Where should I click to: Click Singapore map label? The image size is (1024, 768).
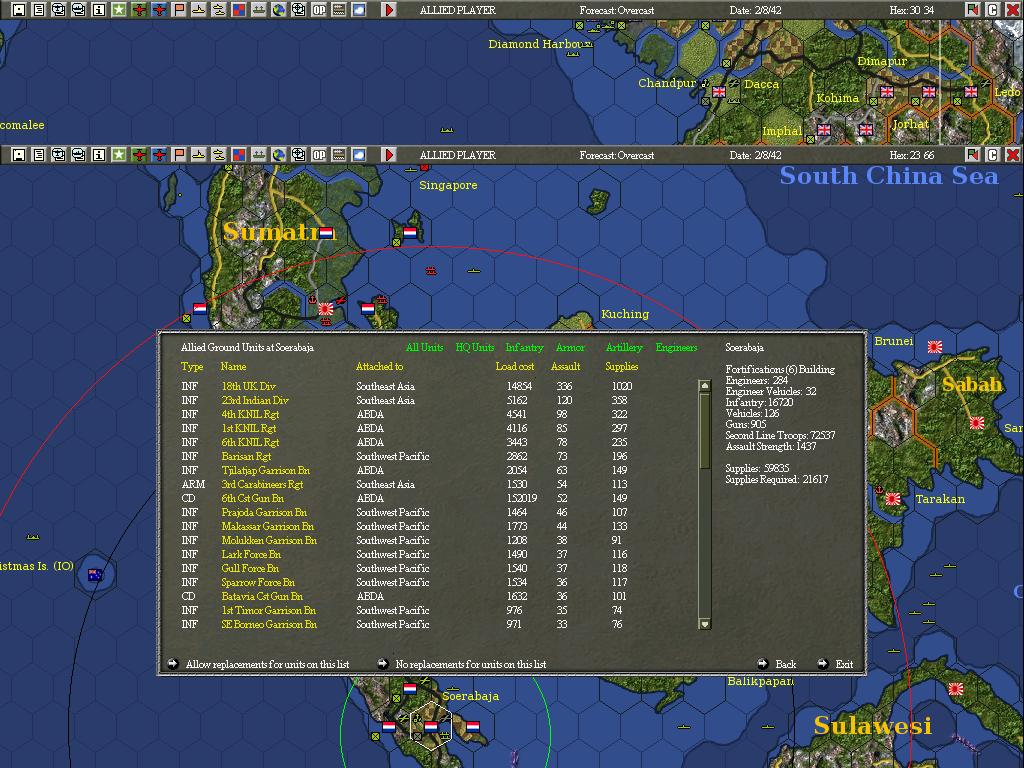(x=448, y=185)
